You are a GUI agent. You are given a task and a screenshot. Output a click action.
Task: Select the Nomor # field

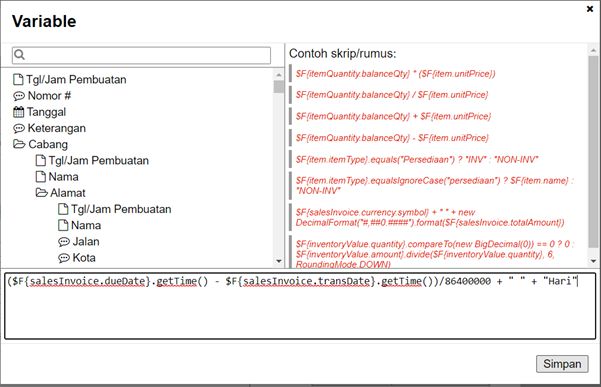(49, 96)
